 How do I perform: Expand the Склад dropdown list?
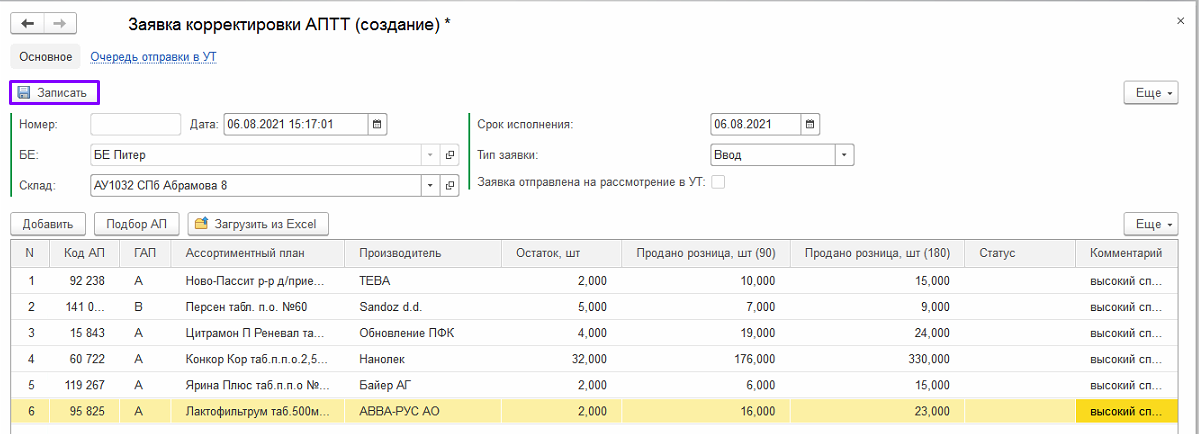(431, 185)
